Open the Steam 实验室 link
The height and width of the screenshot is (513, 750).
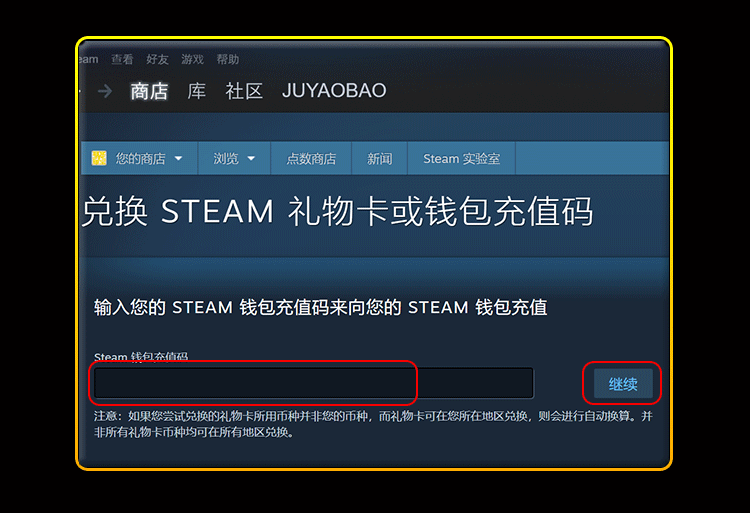click(x=462, y=158)
